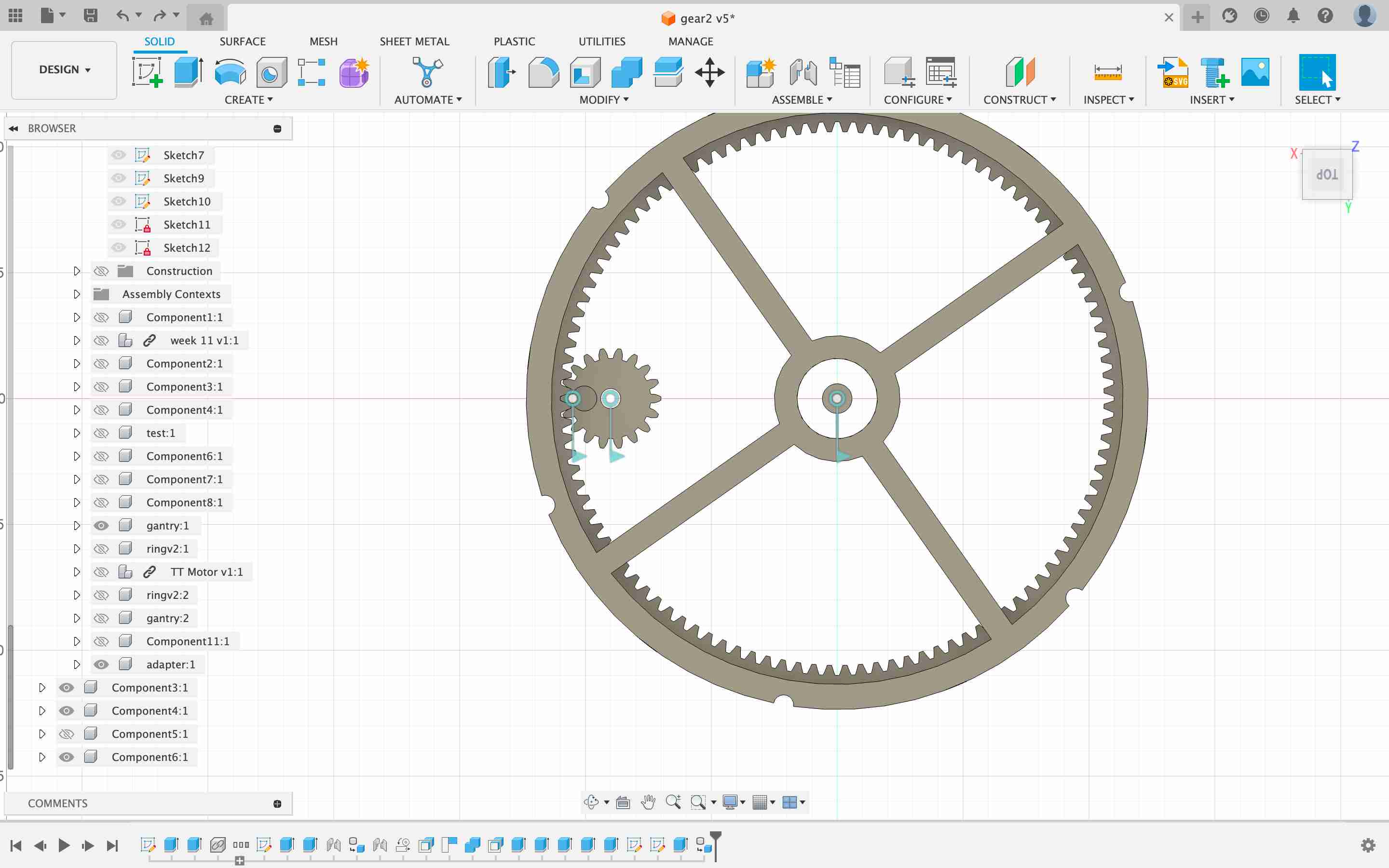Toggle visibility of ringv2:1 component
Image resolution: width=1389 pixels, height=868 pixels.
click(x=100, y=548)
